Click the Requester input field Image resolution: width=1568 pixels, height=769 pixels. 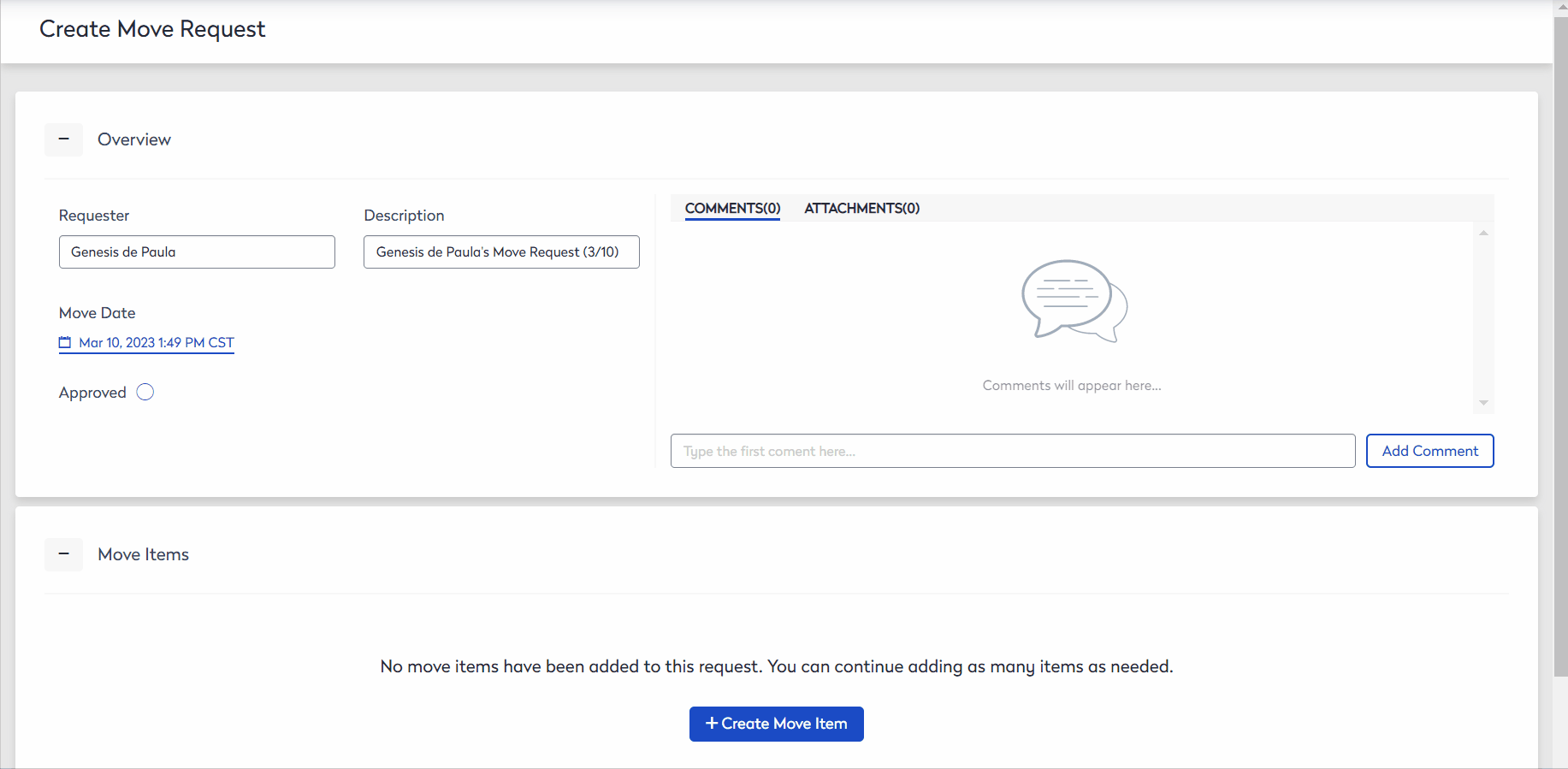click(197, 251)
